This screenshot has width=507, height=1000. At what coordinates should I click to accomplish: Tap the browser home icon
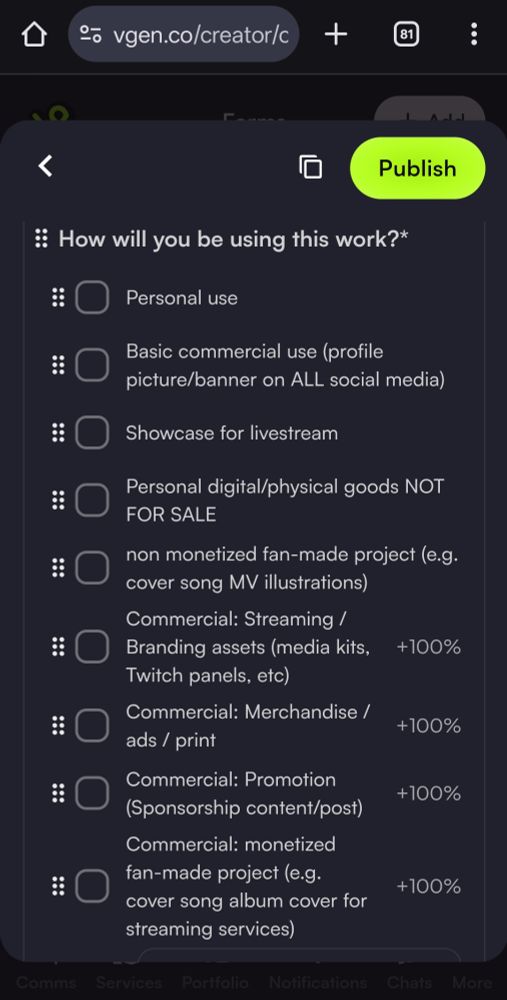34,34
